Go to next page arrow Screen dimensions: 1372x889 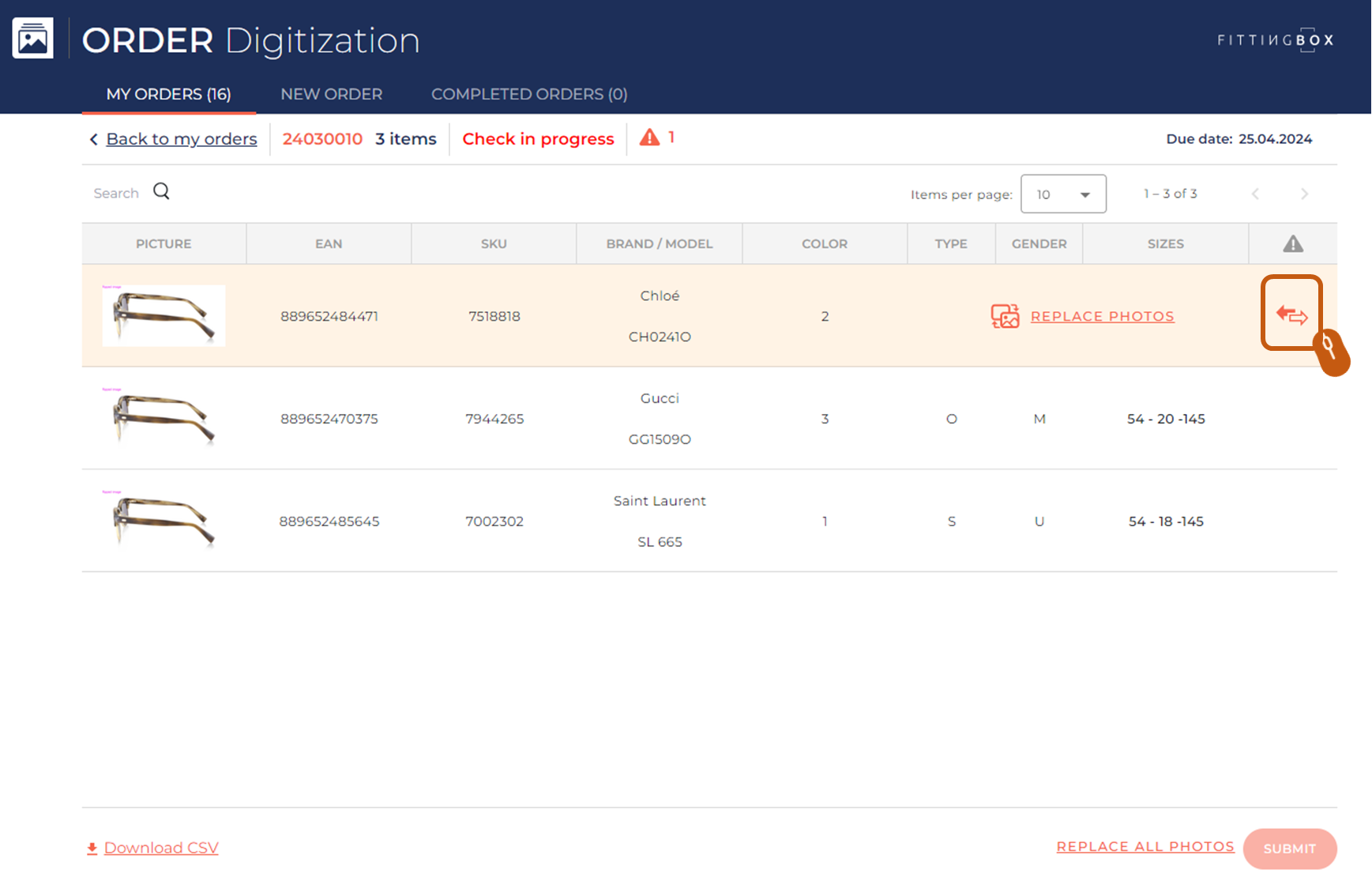pos(1304,194)
